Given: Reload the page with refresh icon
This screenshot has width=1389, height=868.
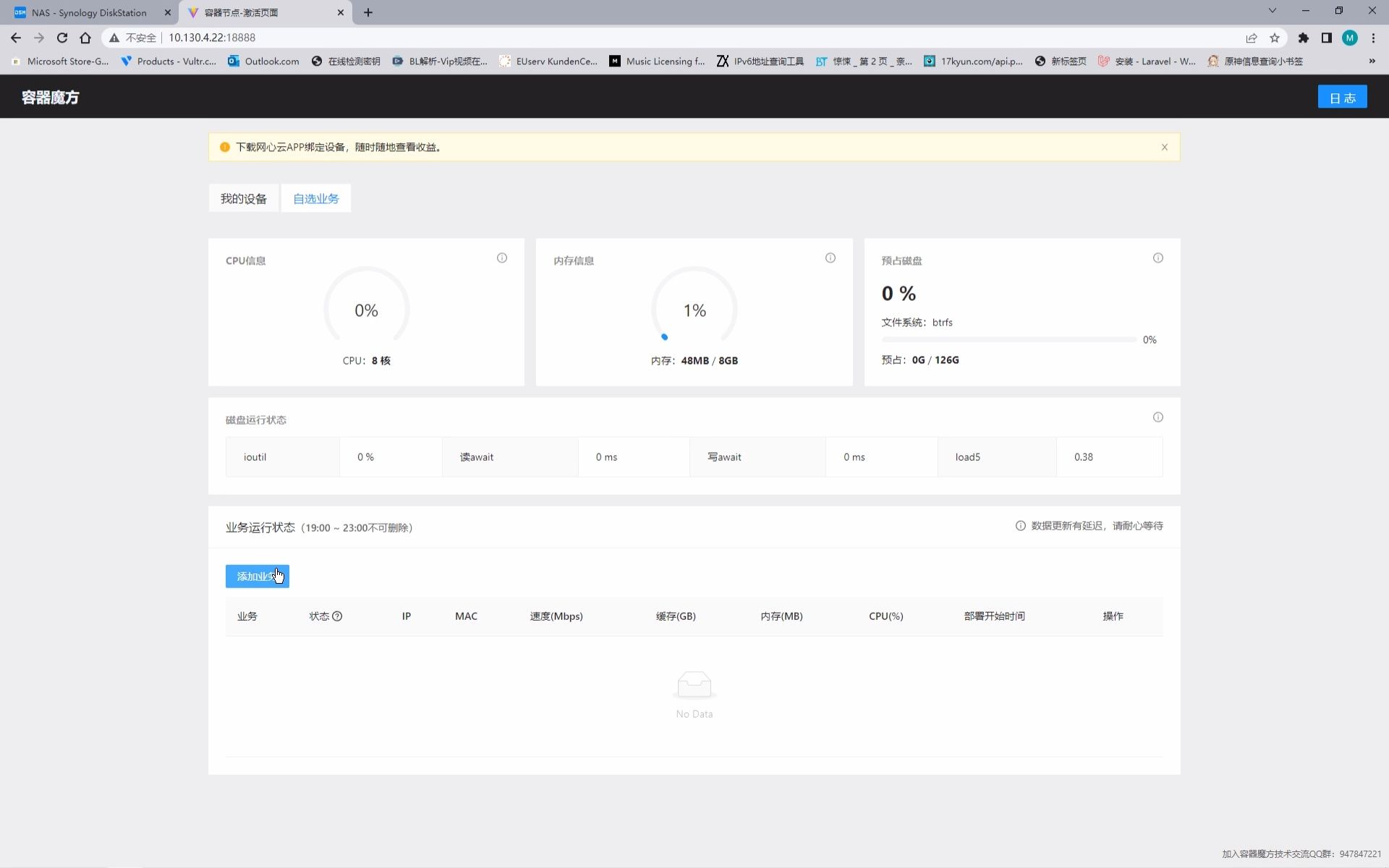Looking at the screenshot, I should tap(62, 38).
